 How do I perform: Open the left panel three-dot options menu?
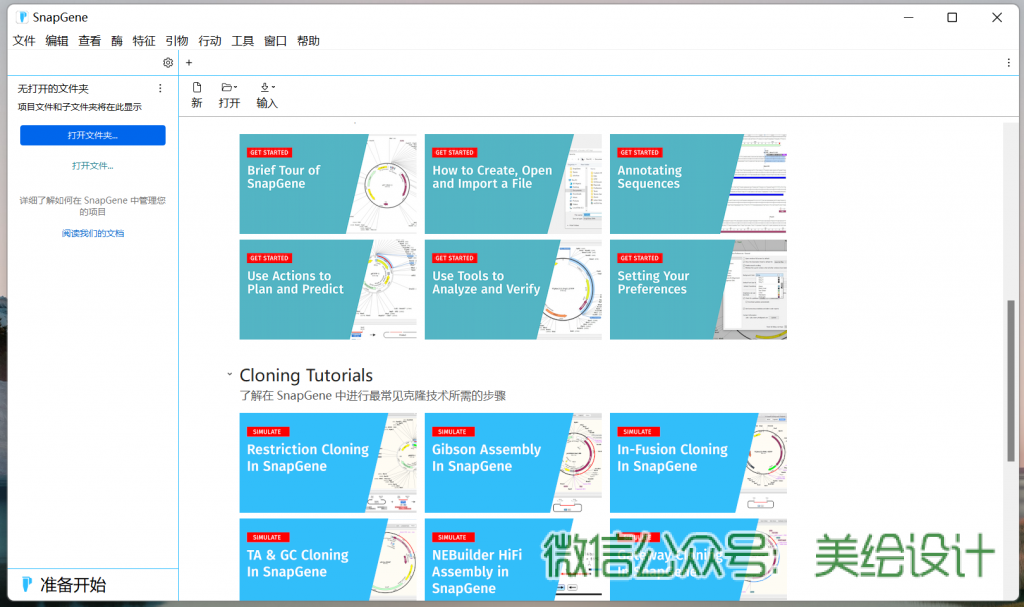tap(160, 89)
